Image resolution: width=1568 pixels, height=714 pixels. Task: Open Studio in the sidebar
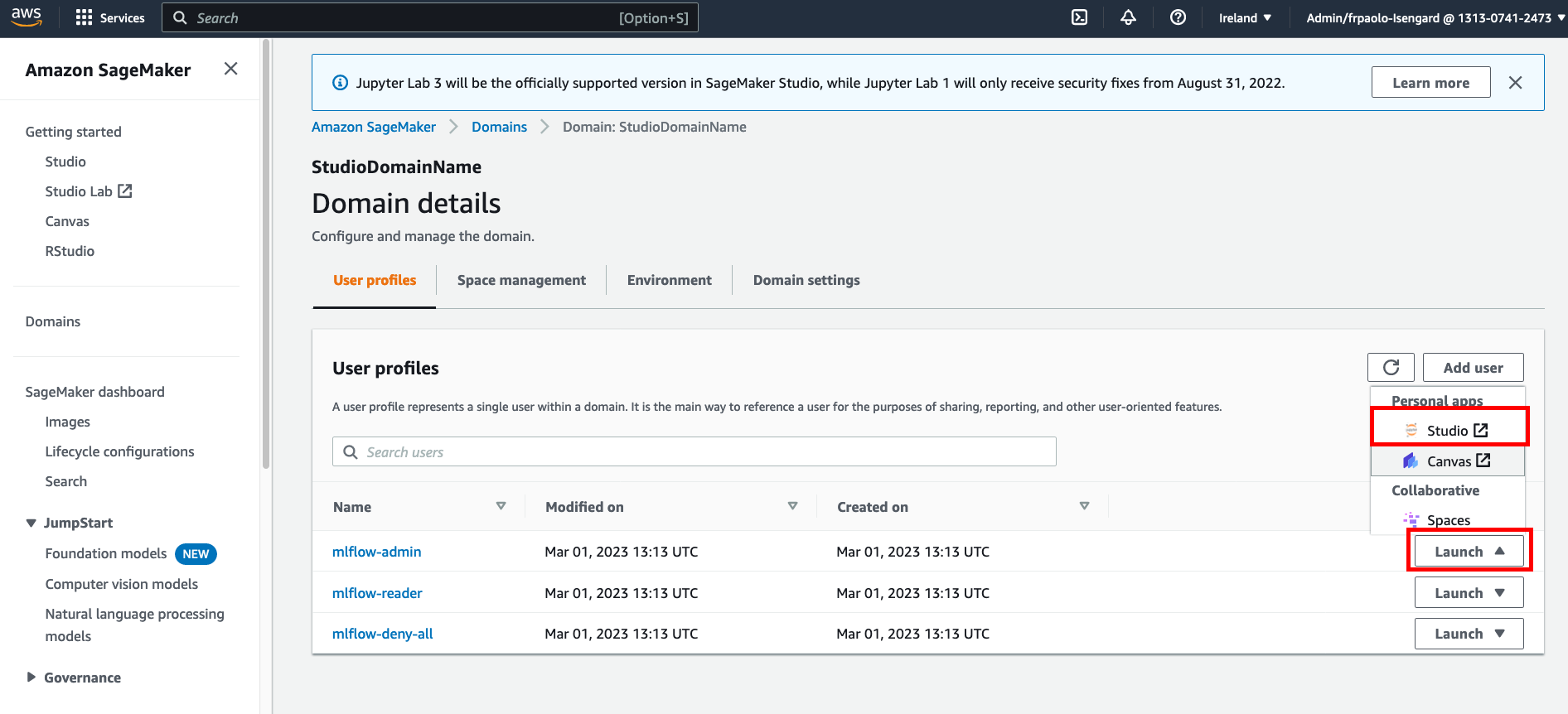coord(65,162)
